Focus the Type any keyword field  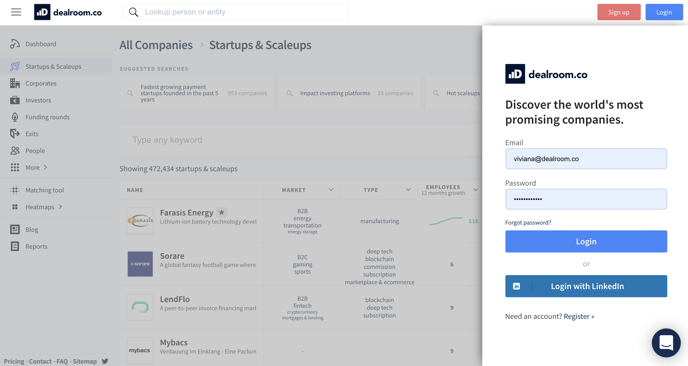click(300, 140)
